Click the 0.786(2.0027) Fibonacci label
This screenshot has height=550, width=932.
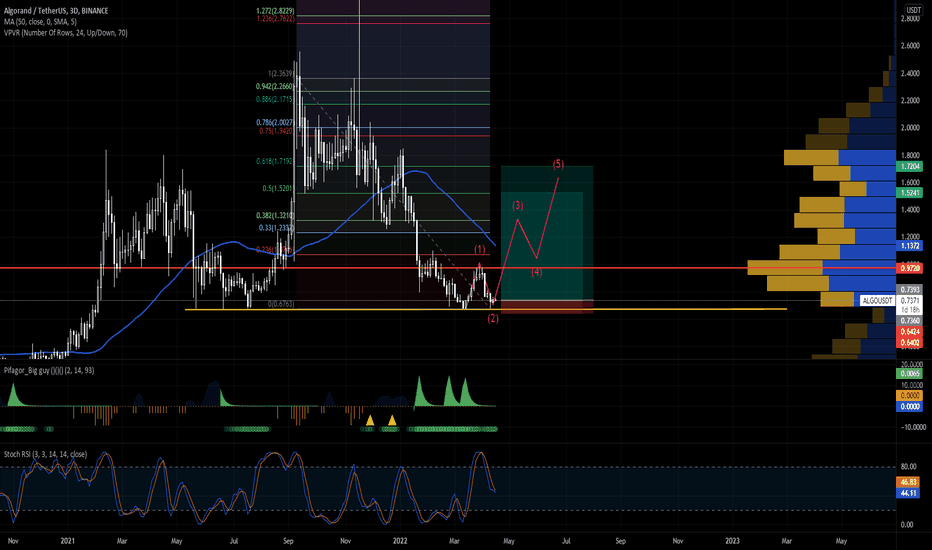coord(275,122)
